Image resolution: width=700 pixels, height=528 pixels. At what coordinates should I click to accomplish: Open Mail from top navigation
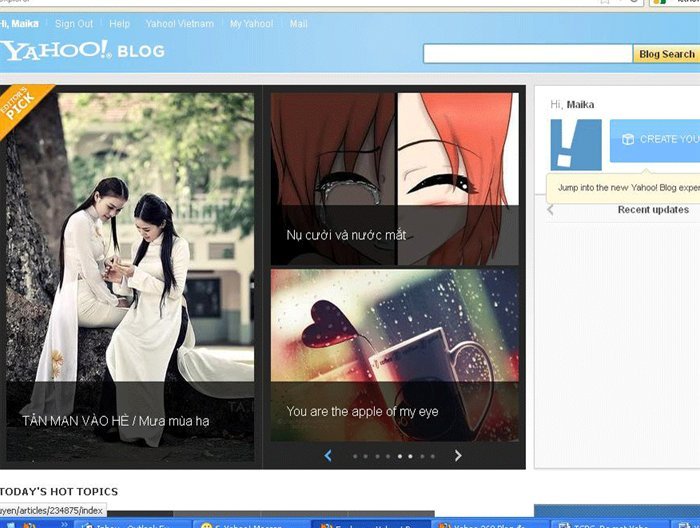coord(298,24)
